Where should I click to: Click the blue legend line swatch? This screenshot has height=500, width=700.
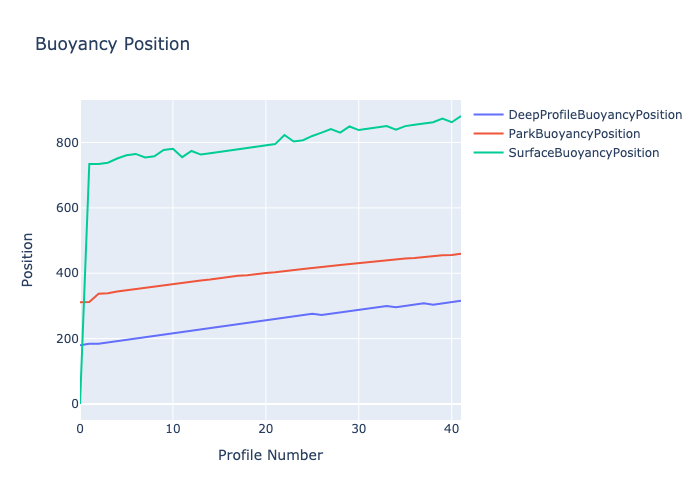(489, 115)
